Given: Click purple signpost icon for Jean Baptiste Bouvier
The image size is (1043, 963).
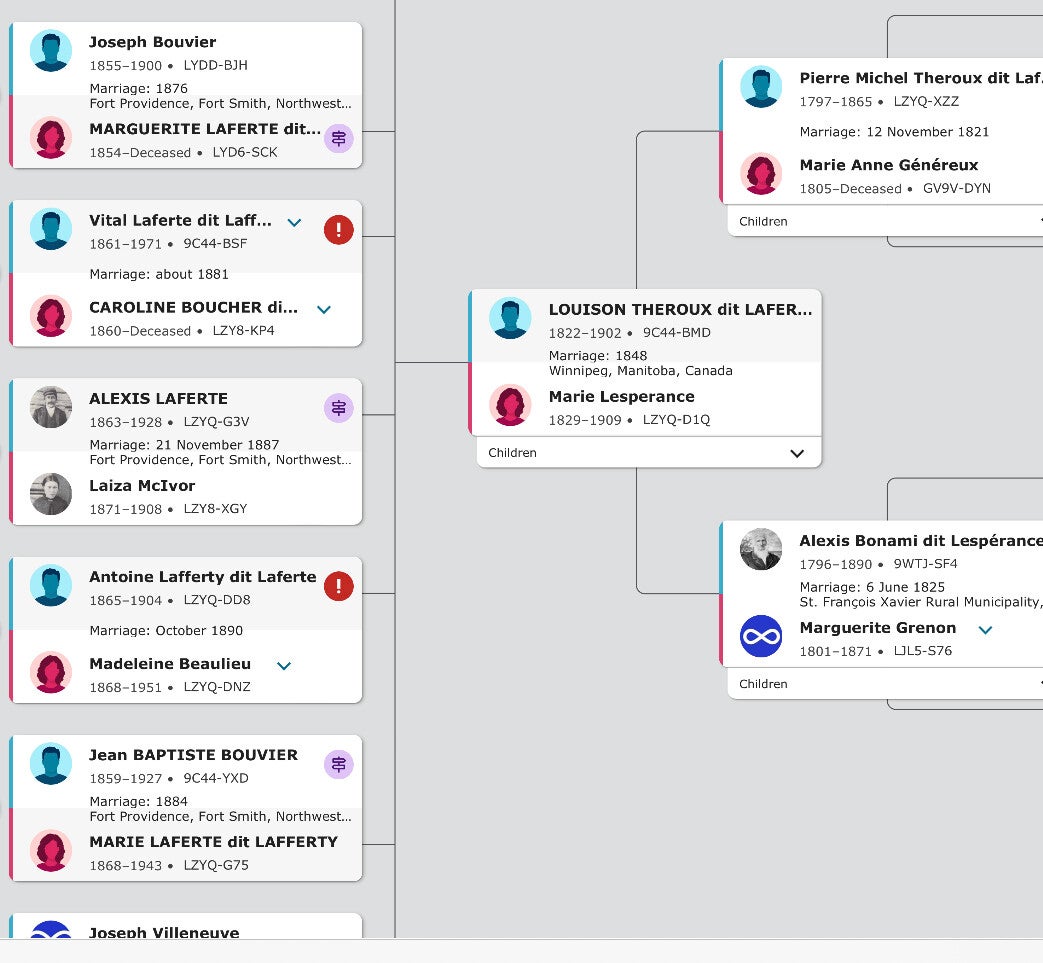Looking at the screenshot, I should (x=339, y=765).
